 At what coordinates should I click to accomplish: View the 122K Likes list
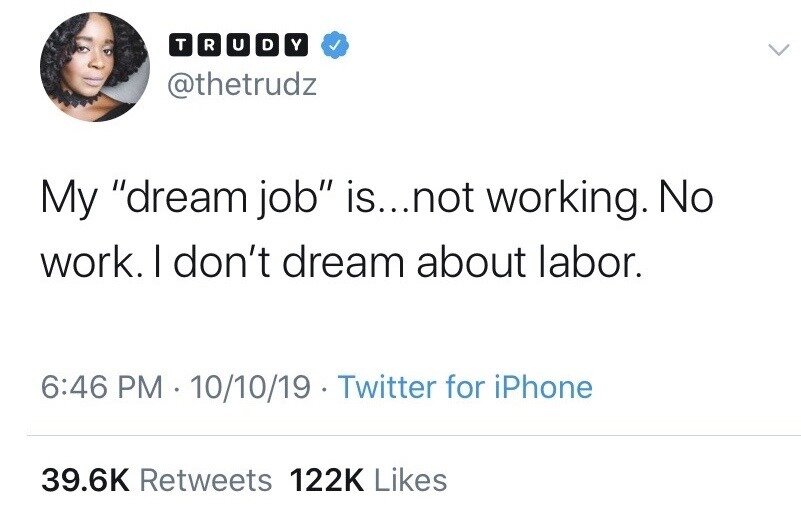(x=367, y=480)
